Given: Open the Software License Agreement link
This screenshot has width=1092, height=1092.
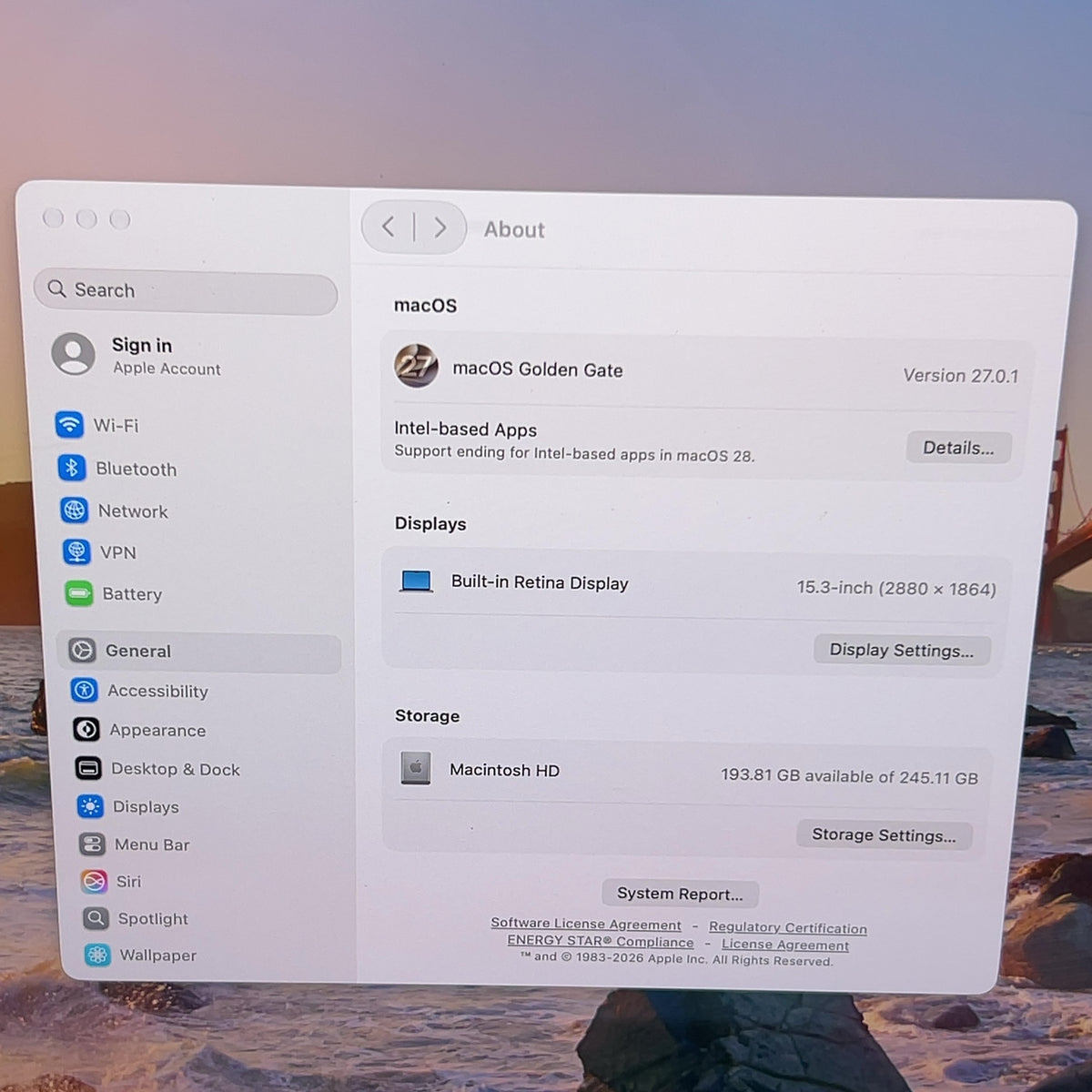Looking at the screenshot, I should [x=586, y=924].
